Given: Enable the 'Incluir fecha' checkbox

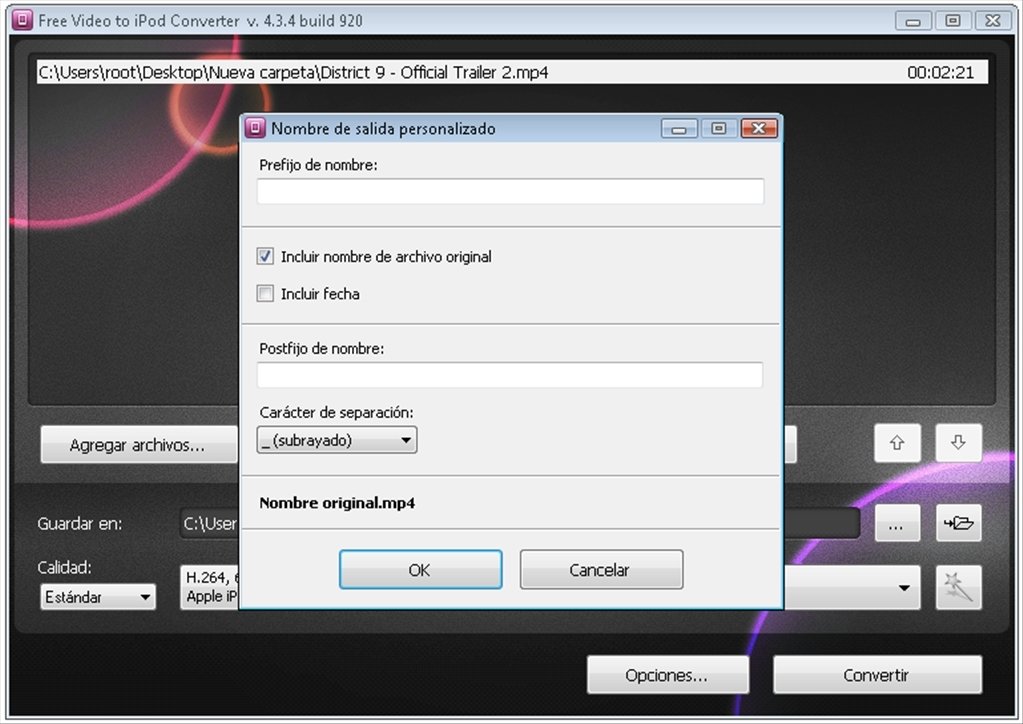Looking at the screenshot, I should (265, 294).
